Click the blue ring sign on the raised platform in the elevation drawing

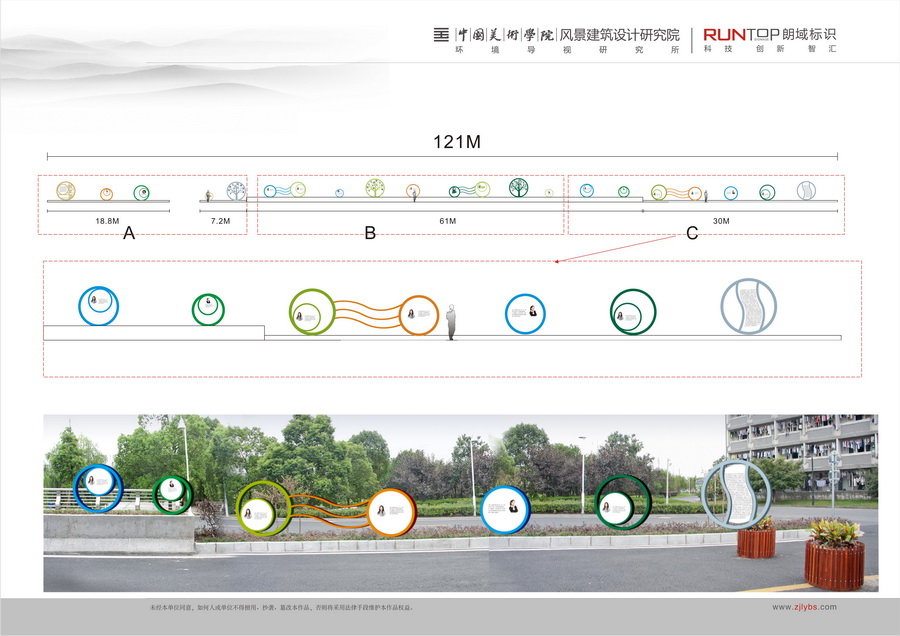click(99, 306)
